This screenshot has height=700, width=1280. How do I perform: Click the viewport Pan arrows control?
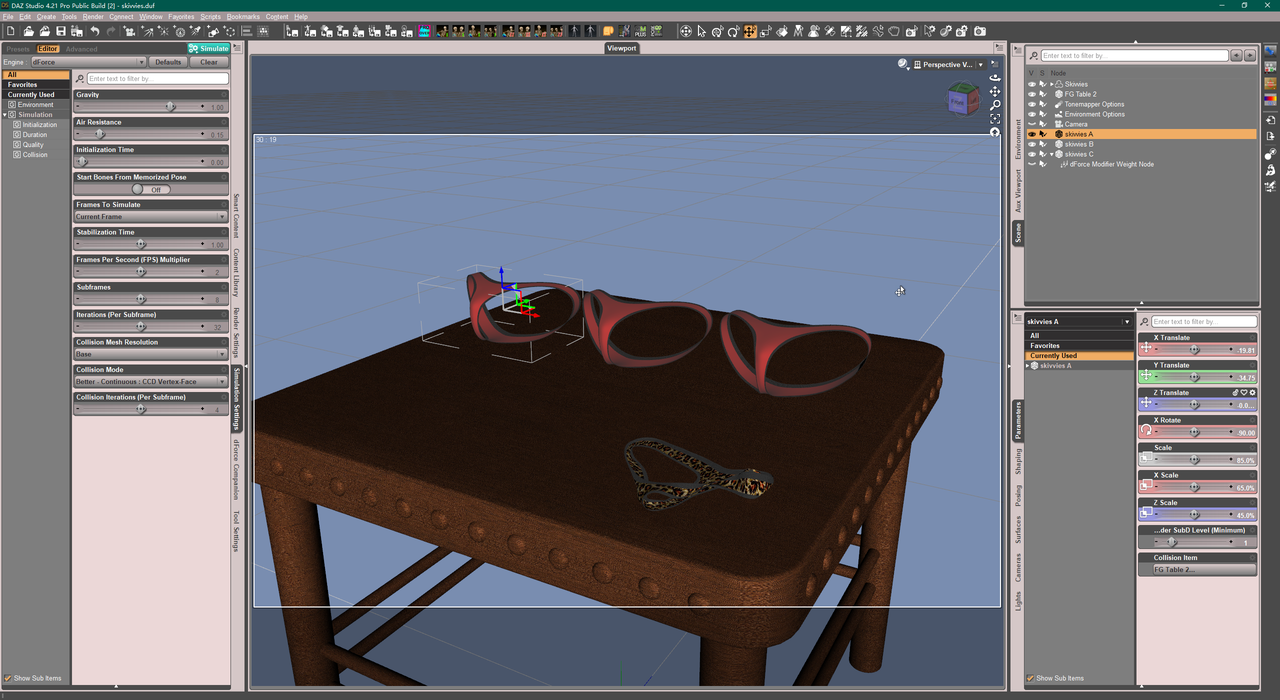(x=995, y=91)
